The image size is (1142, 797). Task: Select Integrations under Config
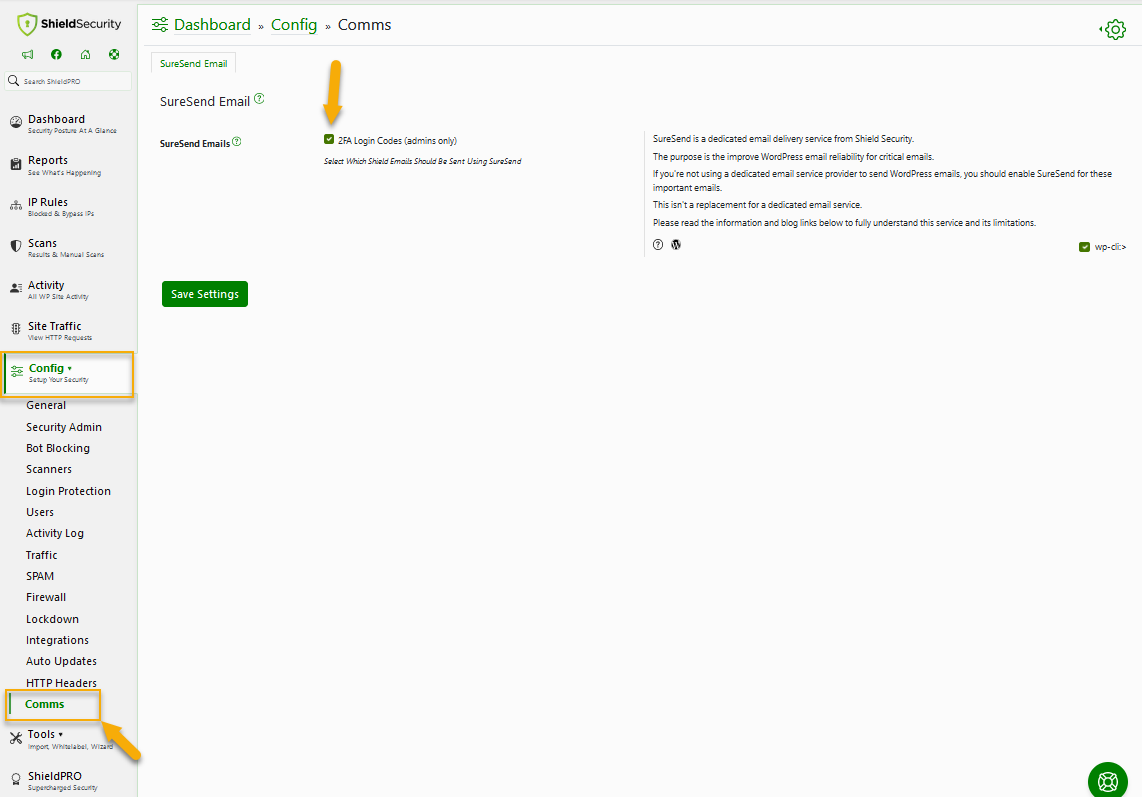58,640
